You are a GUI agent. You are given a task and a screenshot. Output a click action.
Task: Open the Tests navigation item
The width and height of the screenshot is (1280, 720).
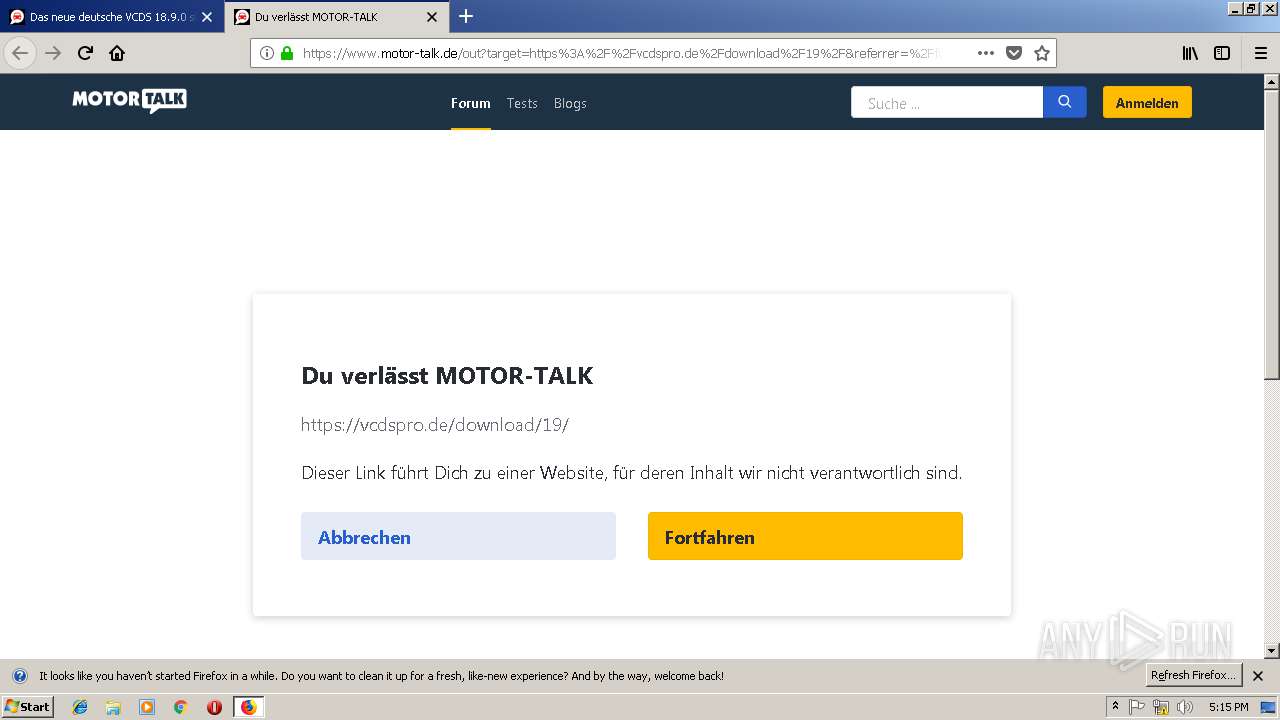(x=522, y=103)
